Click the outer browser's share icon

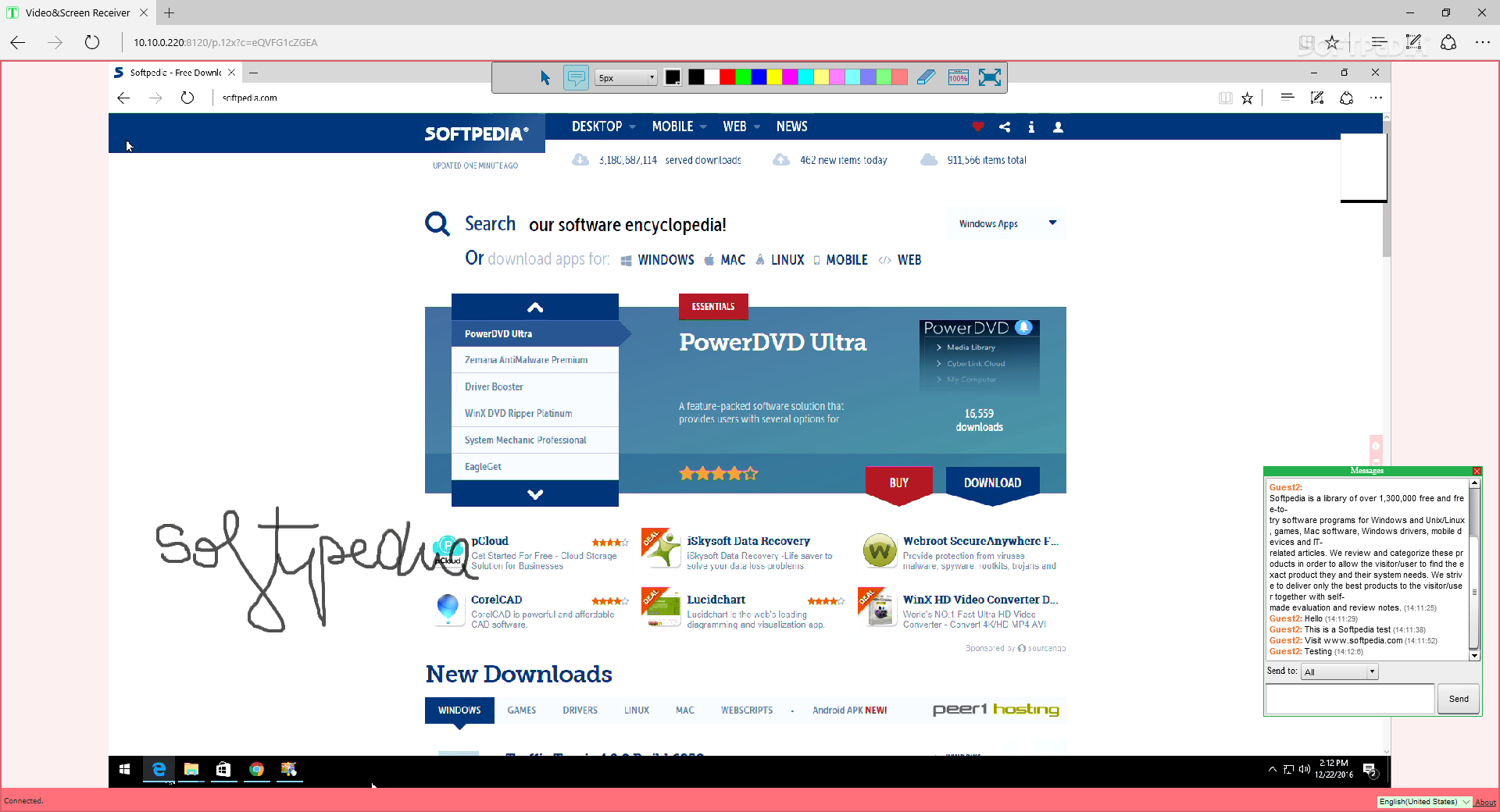[x=1448, y=42]
